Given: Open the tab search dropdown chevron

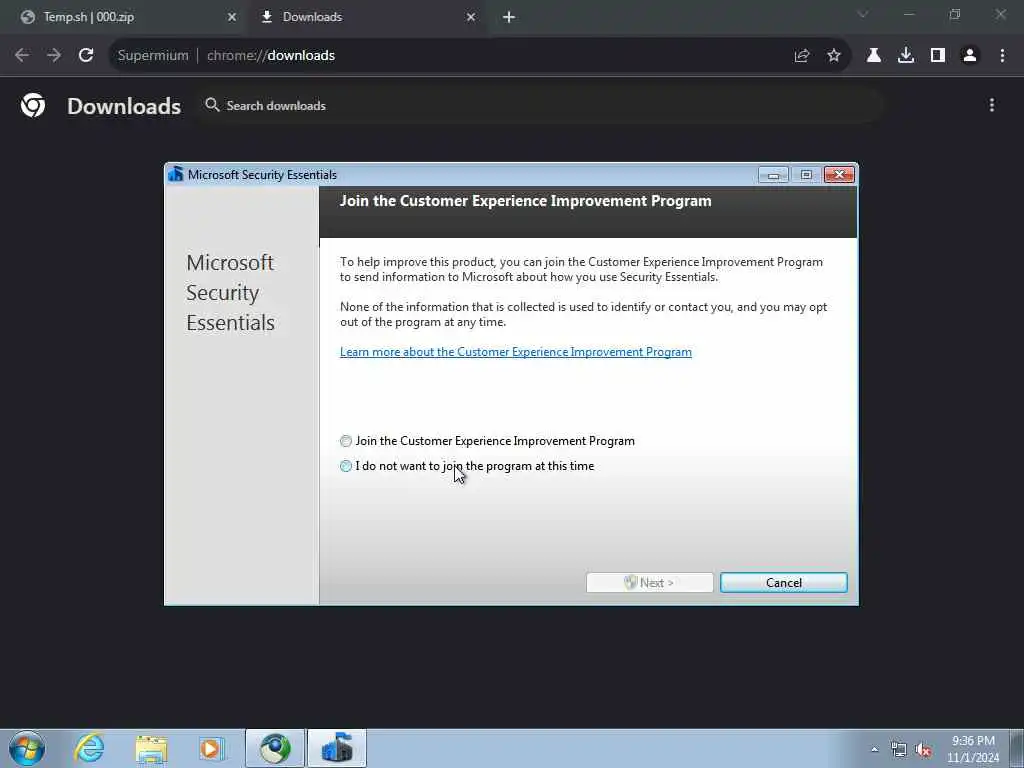Looking at the screenshot, I should [x=863, y=14].
